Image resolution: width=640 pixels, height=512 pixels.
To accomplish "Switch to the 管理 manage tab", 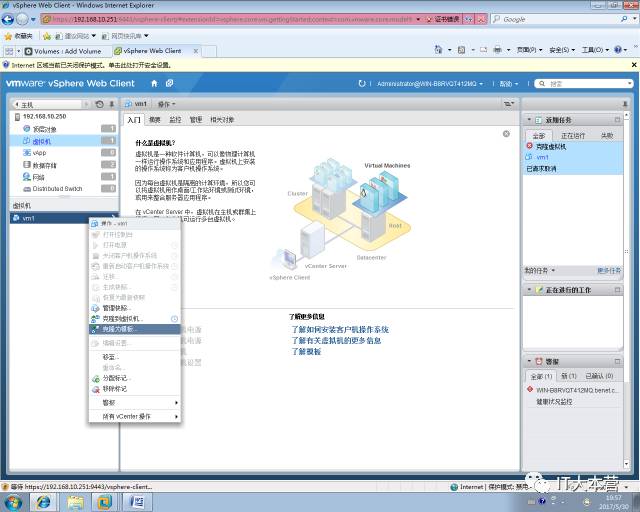I will tap(196, 120).
